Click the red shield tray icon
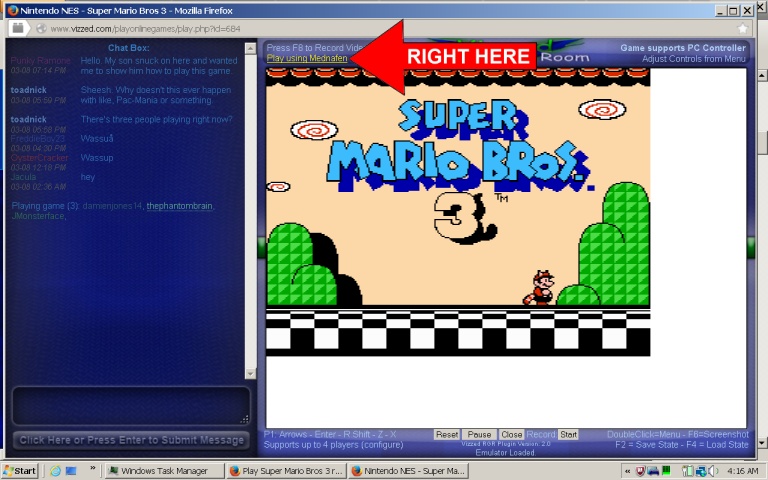 click(640, 471)
